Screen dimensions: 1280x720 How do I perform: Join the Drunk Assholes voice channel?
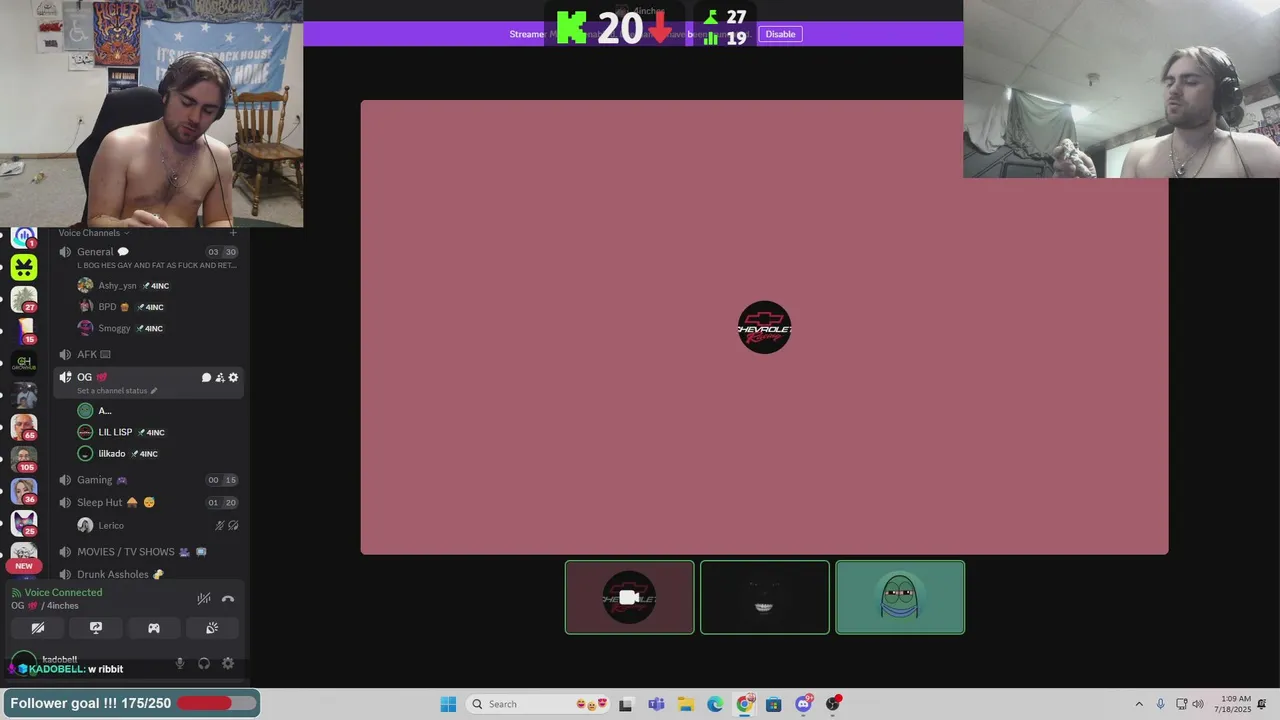point(148,575)
